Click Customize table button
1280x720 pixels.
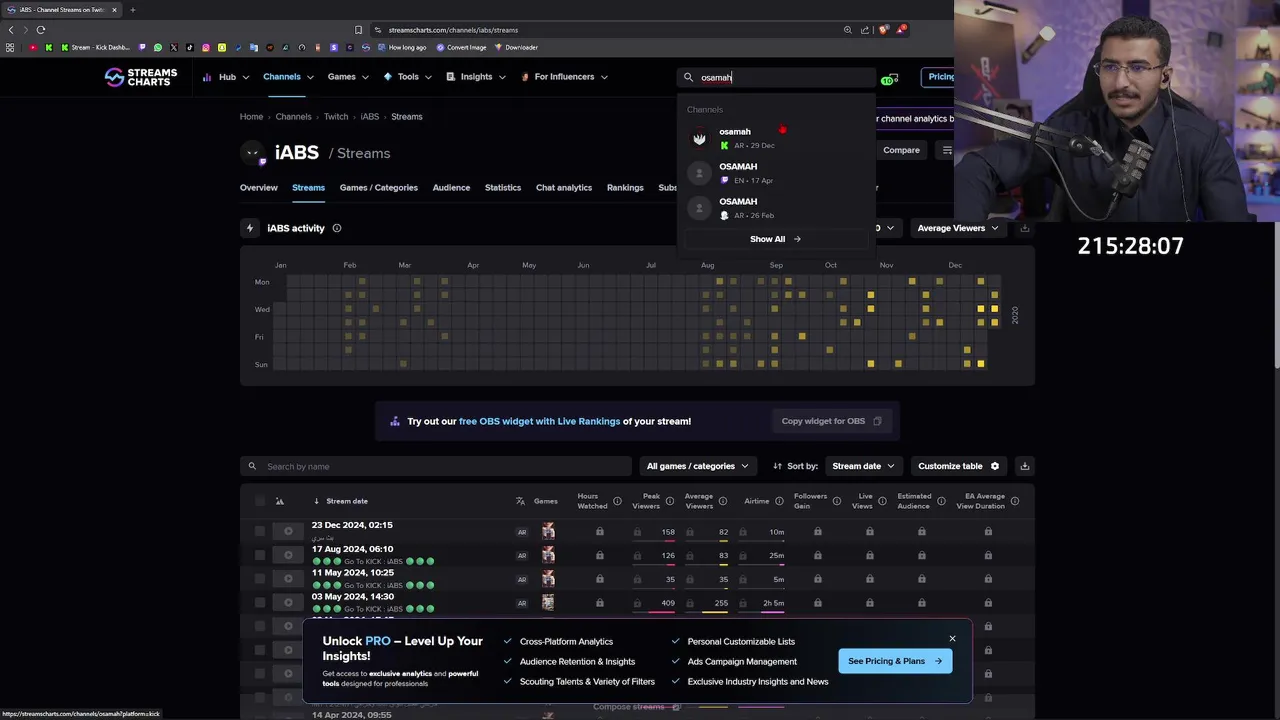958,466
